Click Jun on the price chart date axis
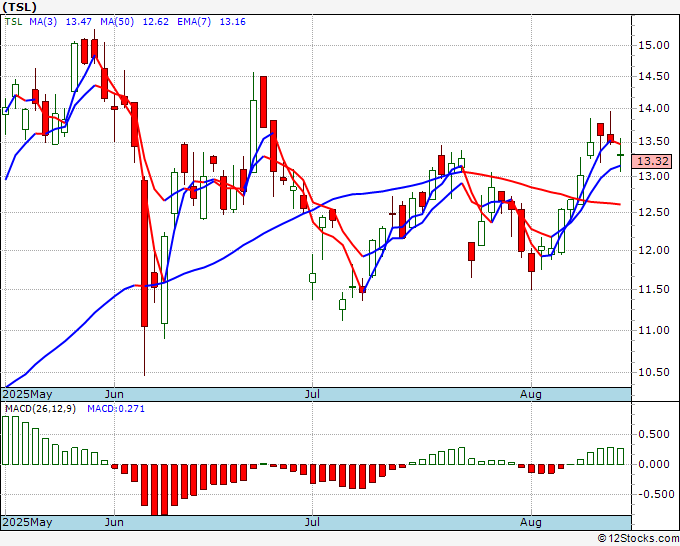The image size is (680, 546). (x=114, y=395)
